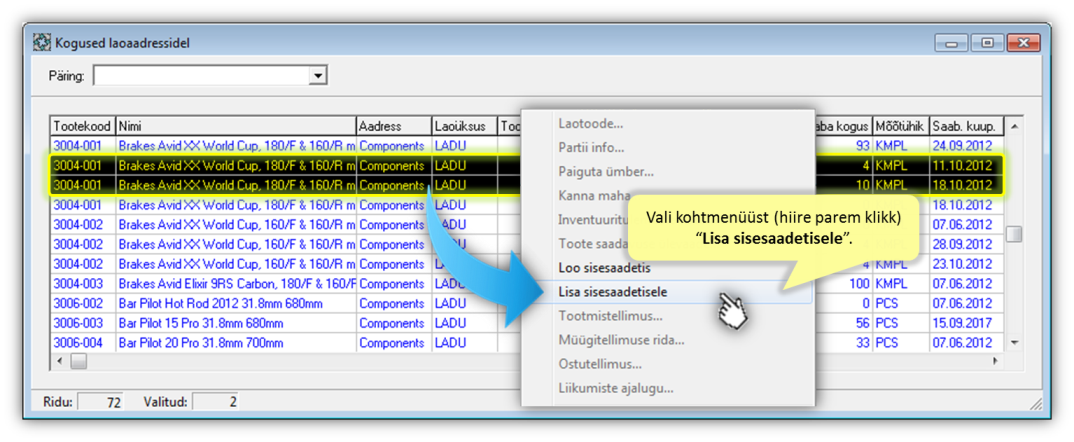
Task: Open 'Tootmistellimus...' menu entry
Action: click(x=610, y=317)
